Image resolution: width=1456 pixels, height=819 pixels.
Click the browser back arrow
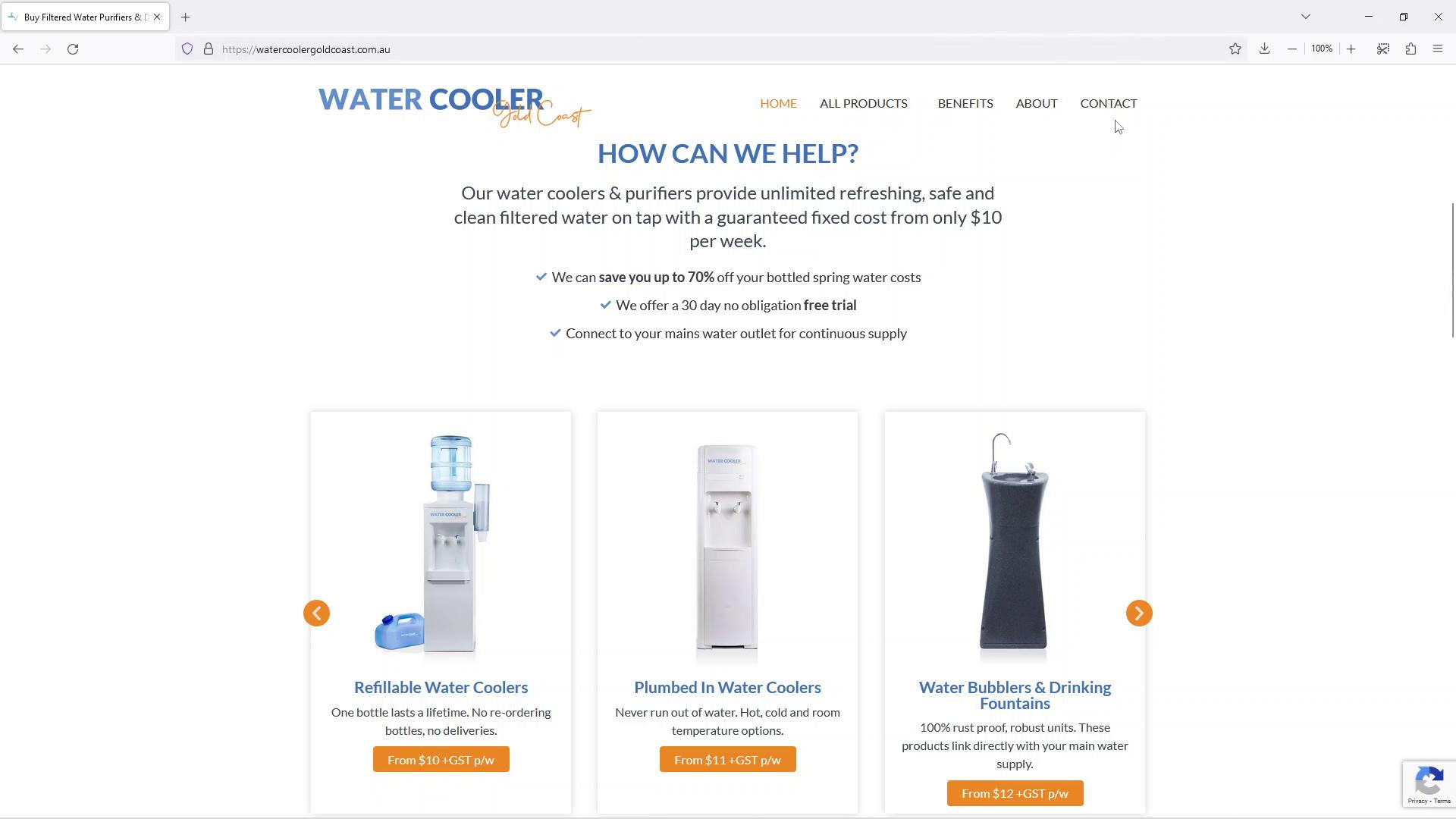pos(18,49)
